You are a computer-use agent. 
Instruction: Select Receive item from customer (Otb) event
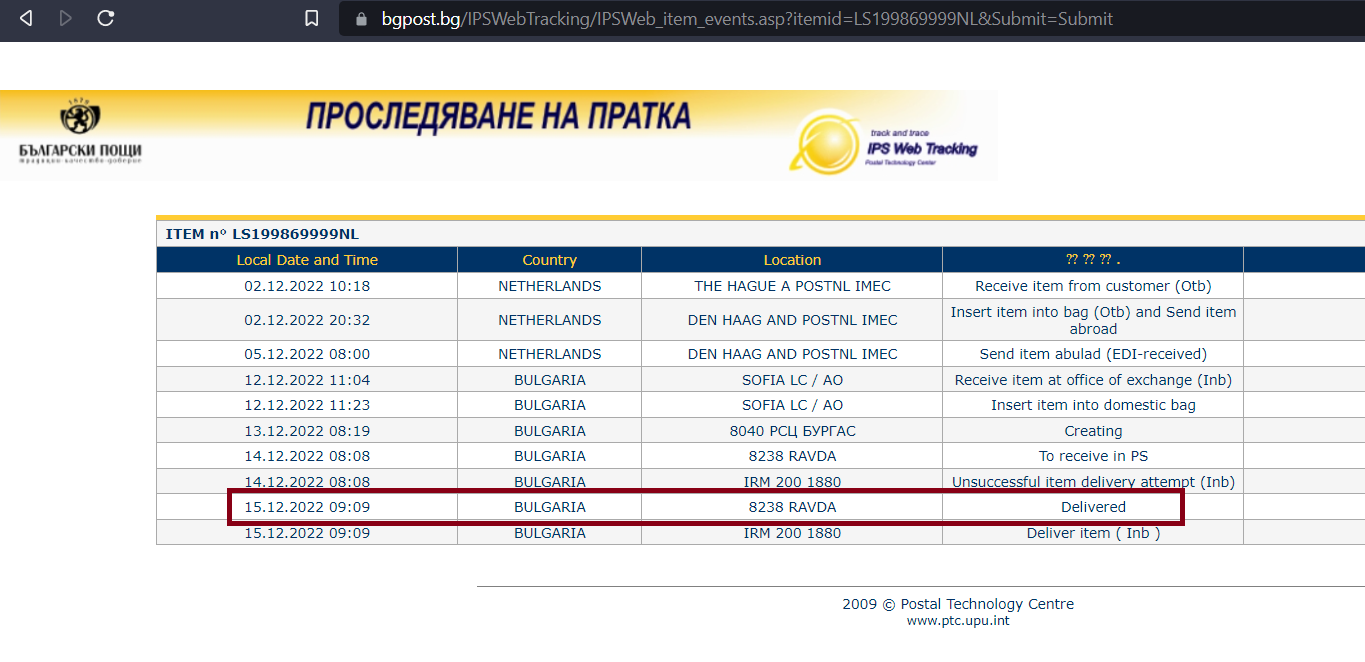click(x=1093, y=286)
